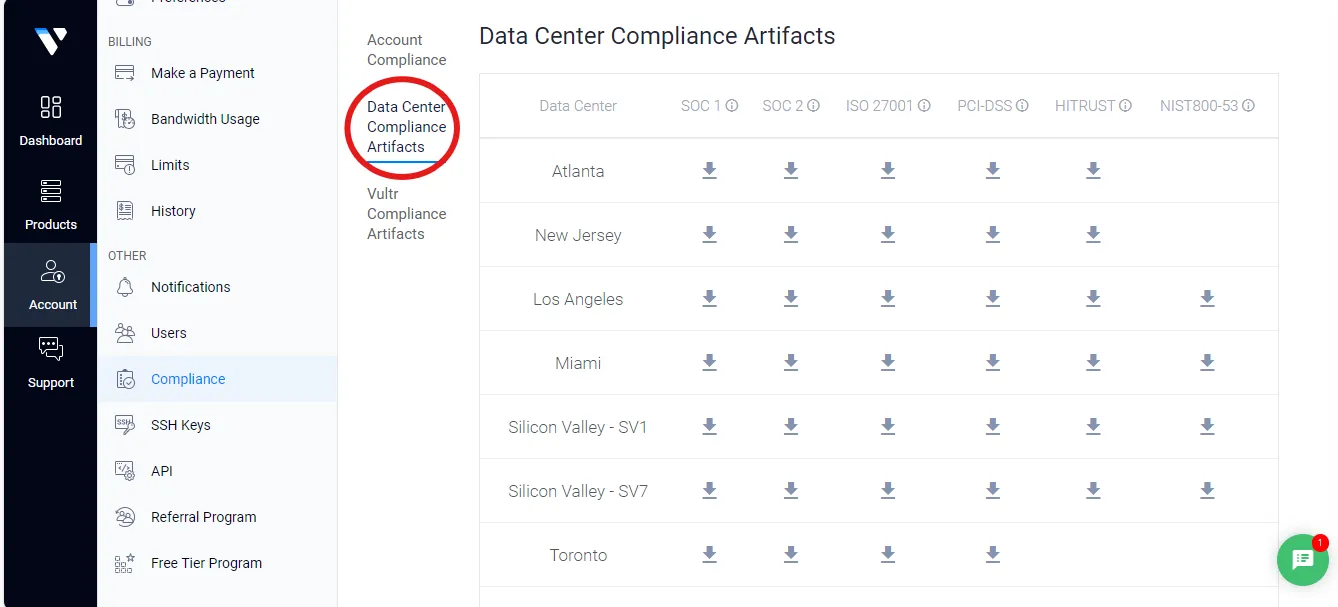The height and width of the screenshot is (607, 1338).
Task: Open API settings page
Action: pyautogui.click(x=162, y=471)
